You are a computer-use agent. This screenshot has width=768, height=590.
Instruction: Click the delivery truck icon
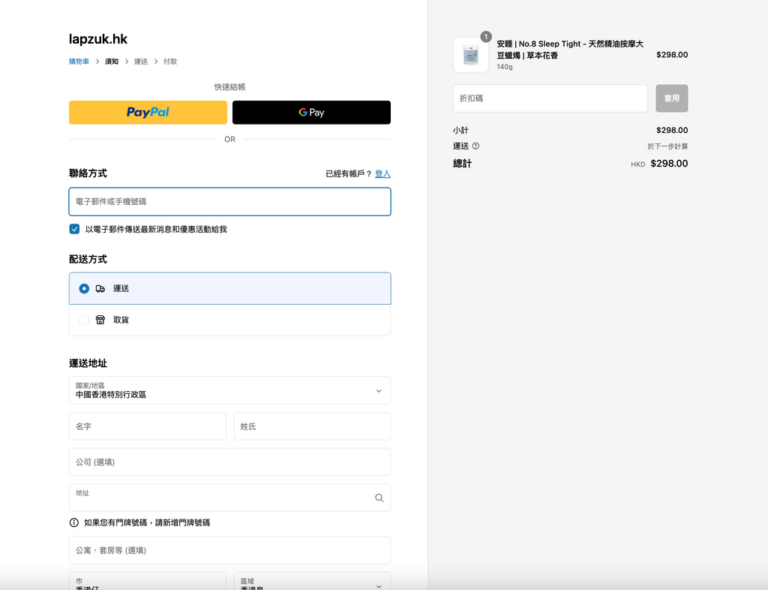tap(100, 288)
